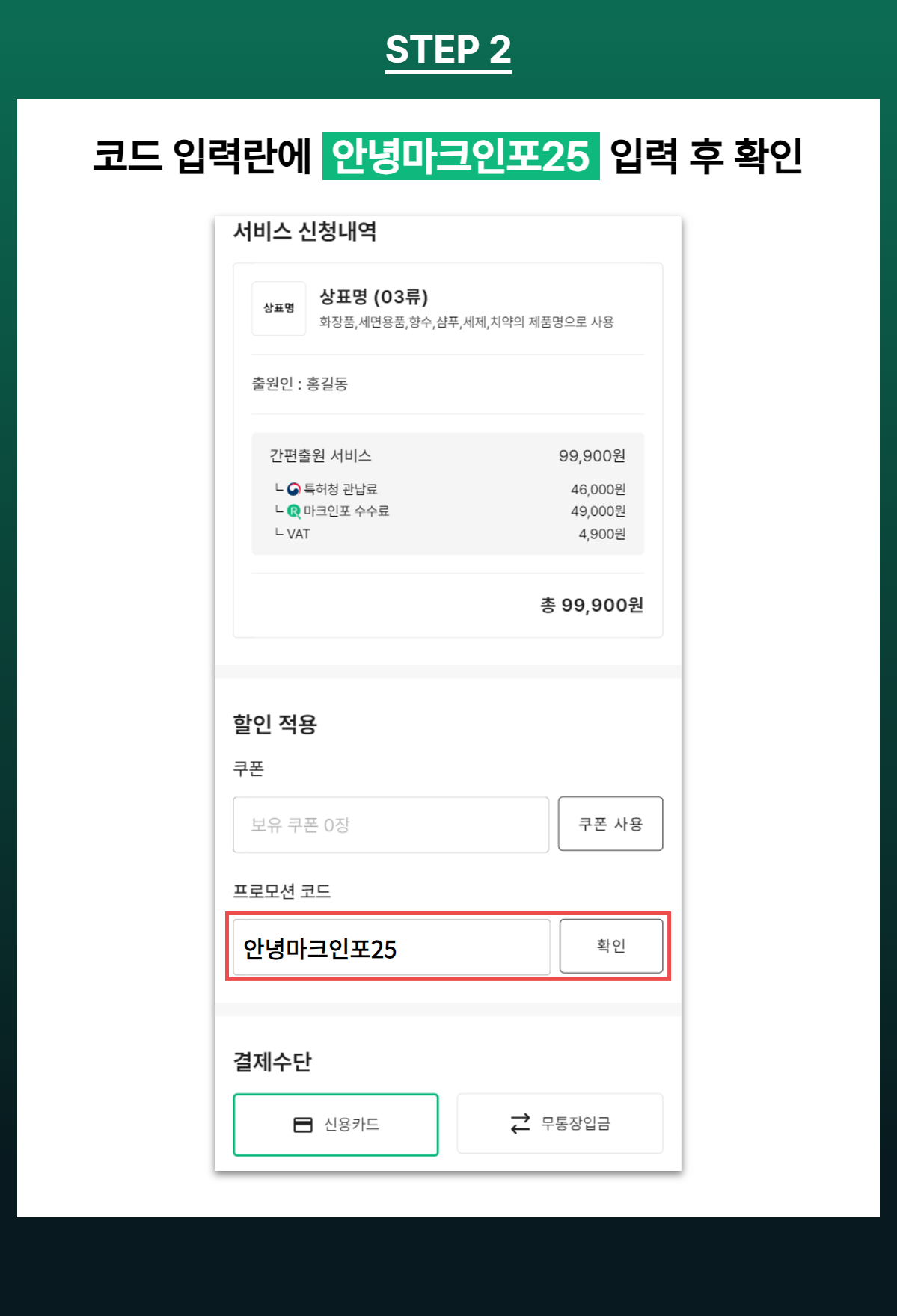Click the 상표명 badge icon
The height and width of the screenshot is (1316, 897).
coord(278,307)
